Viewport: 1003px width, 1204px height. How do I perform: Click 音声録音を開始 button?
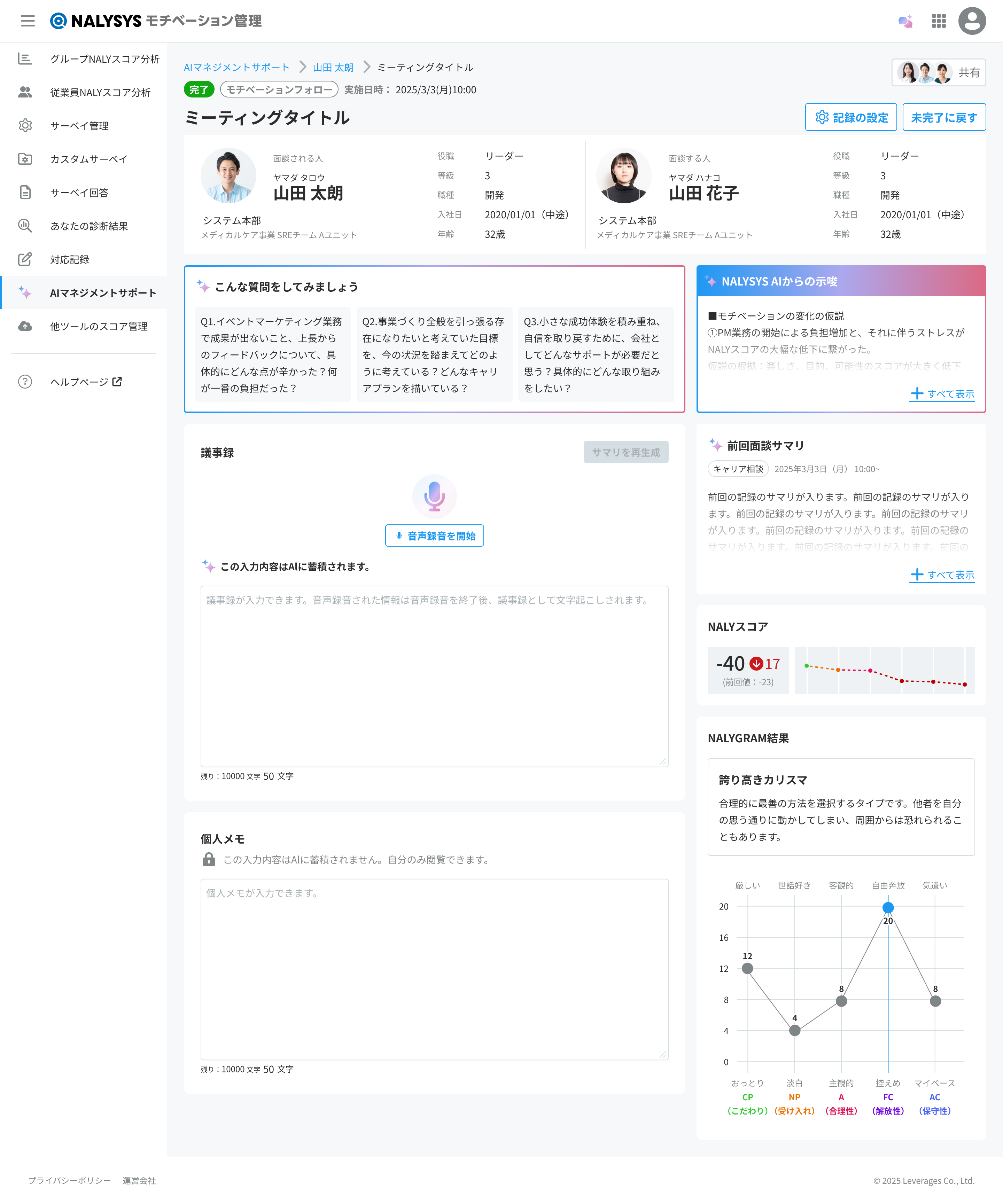tap(434, 536)
